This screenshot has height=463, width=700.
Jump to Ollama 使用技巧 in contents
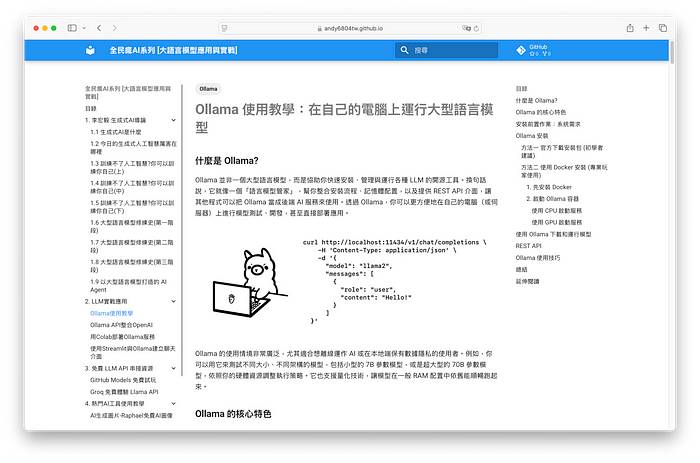point(538,258)
